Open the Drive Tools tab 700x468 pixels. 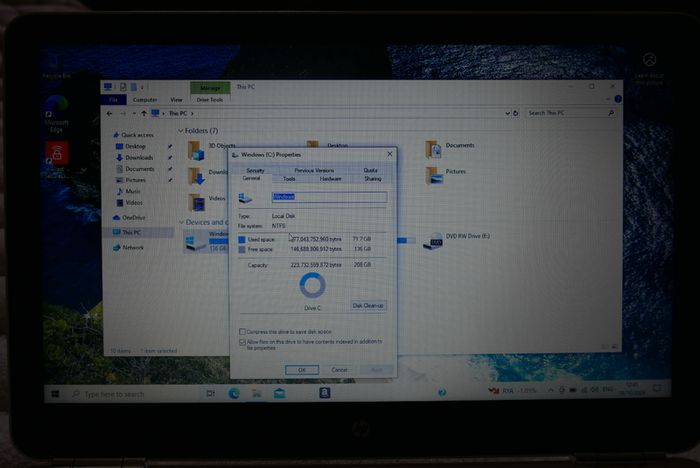pos(209,100)
